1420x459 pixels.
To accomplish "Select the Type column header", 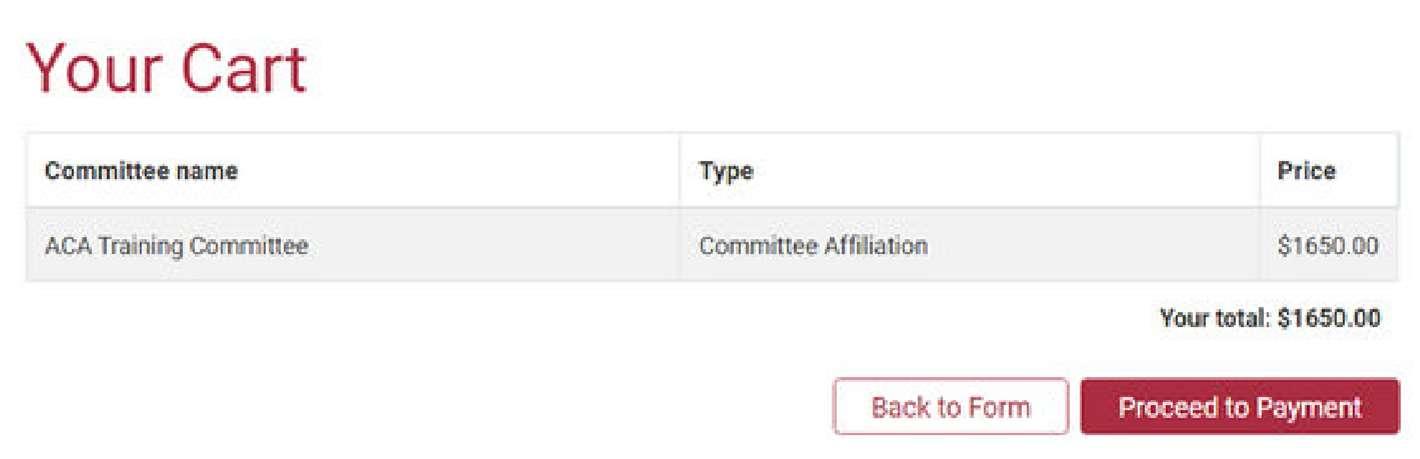I will click(x=726, y=171).
